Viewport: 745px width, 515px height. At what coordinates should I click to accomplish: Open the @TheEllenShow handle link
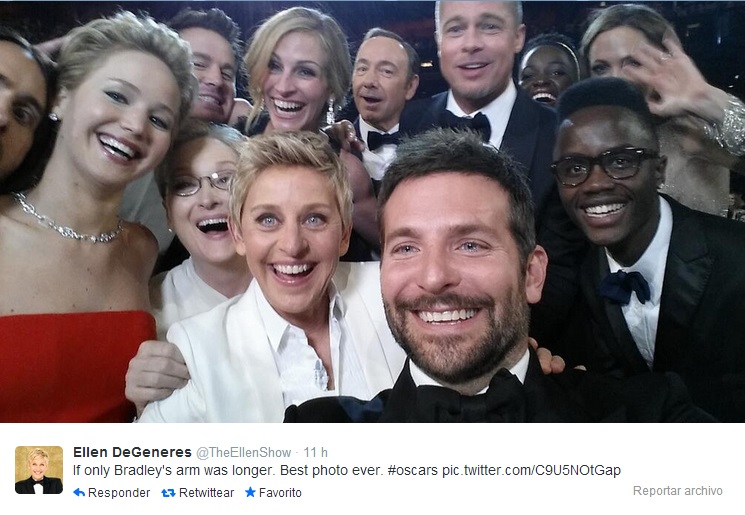[243, 452]
